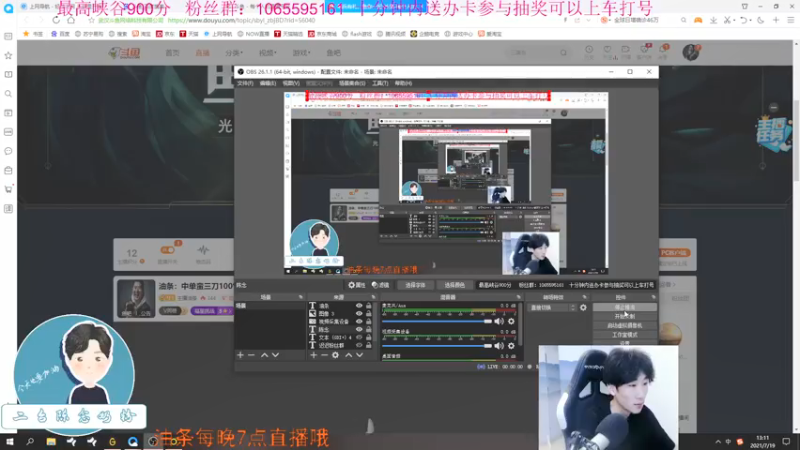Hide the 视频采集设备 source

click(x=359, y=321)
